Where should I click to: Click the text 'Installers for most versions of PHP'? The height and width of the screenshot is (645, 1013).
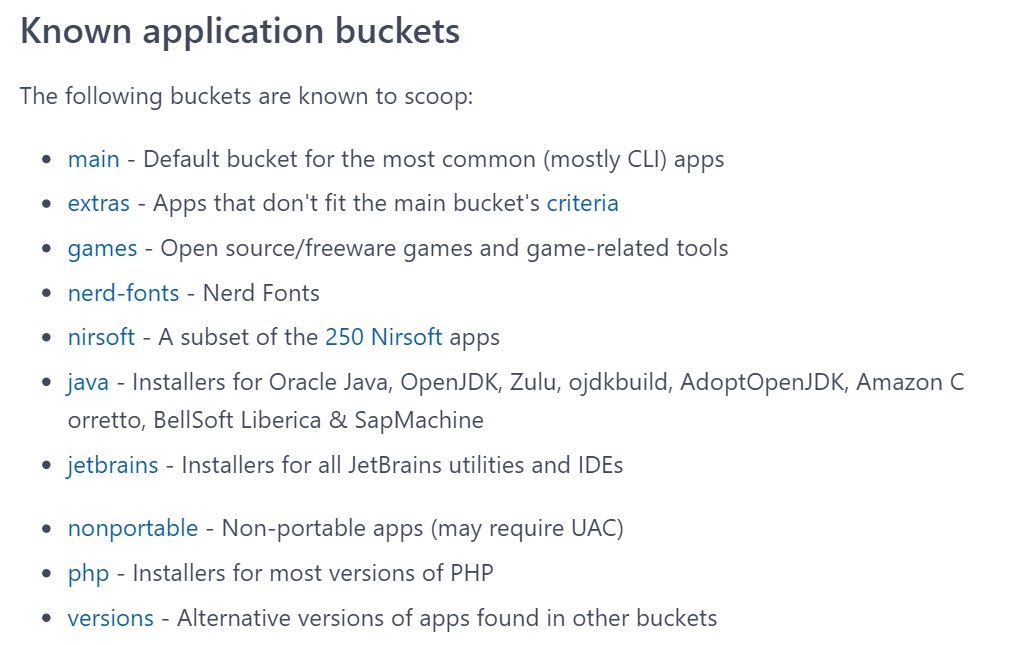coord(313,574)
